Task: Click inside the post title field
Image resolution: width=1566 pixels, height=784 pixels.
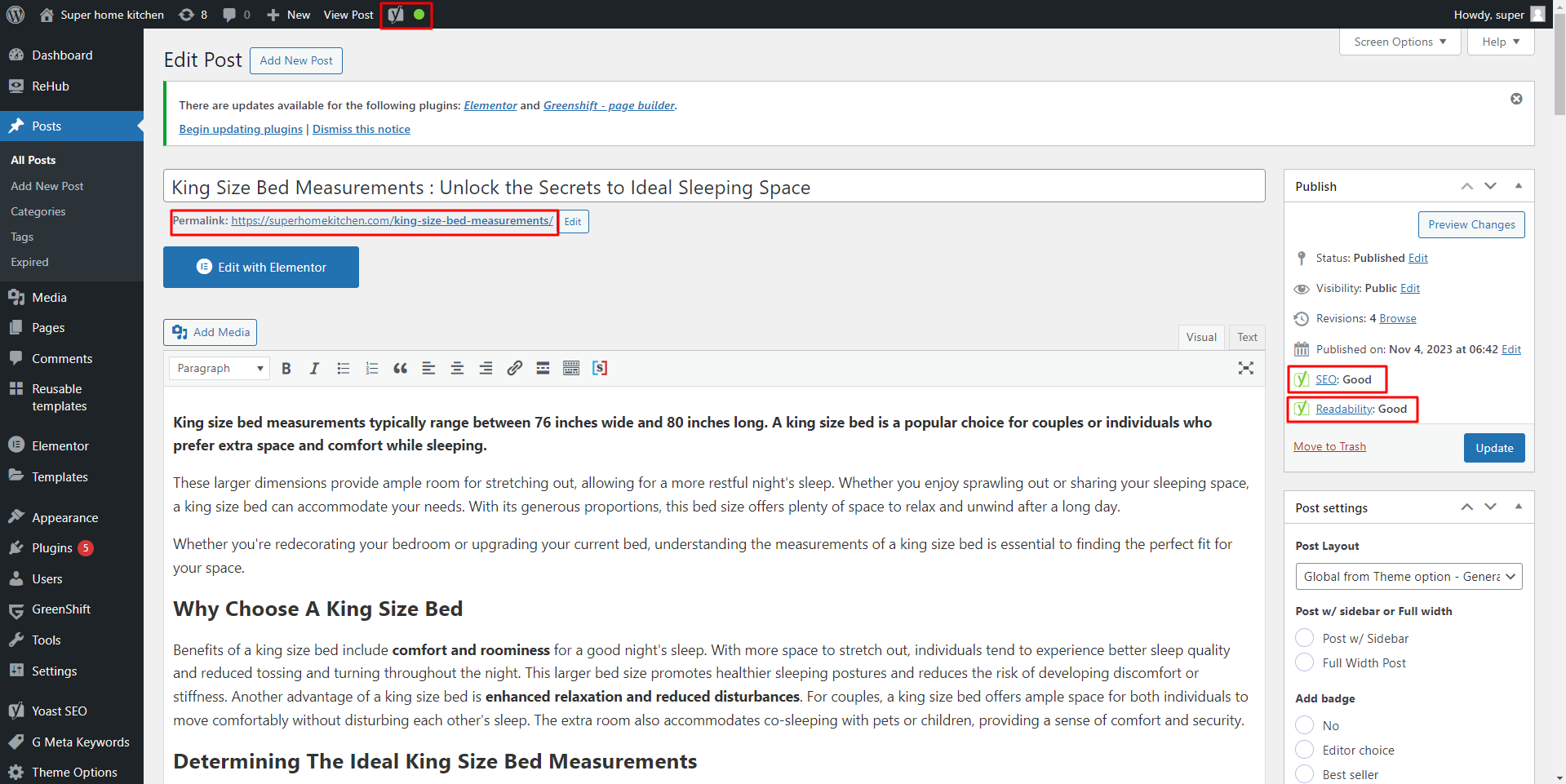Action: pyautogui.click(x=710, y=186)
